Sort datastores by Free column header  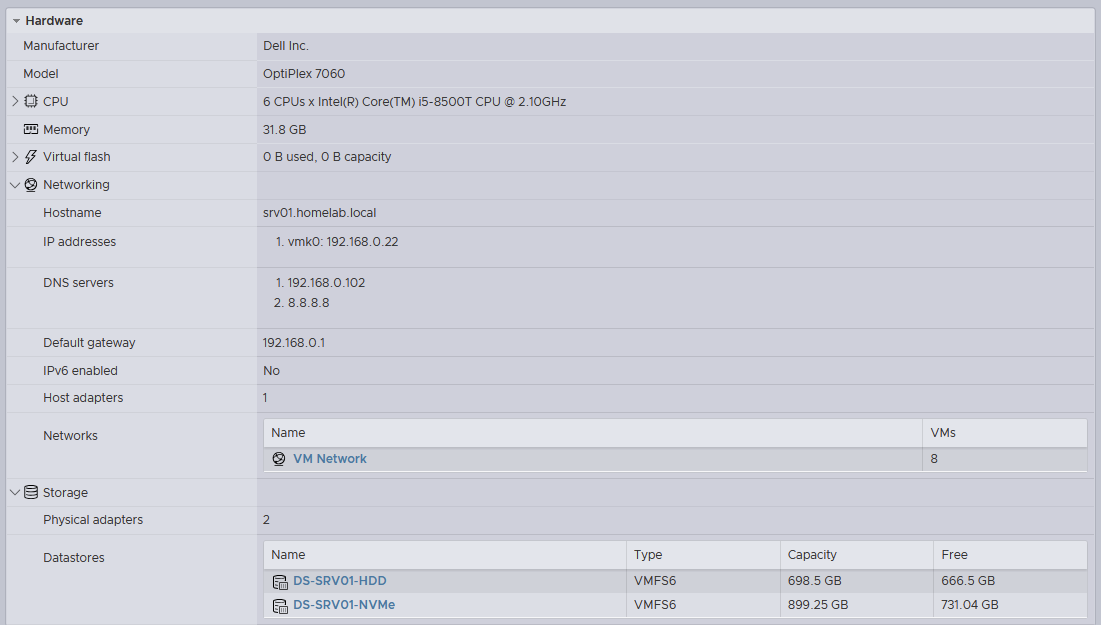click(954, 555)
